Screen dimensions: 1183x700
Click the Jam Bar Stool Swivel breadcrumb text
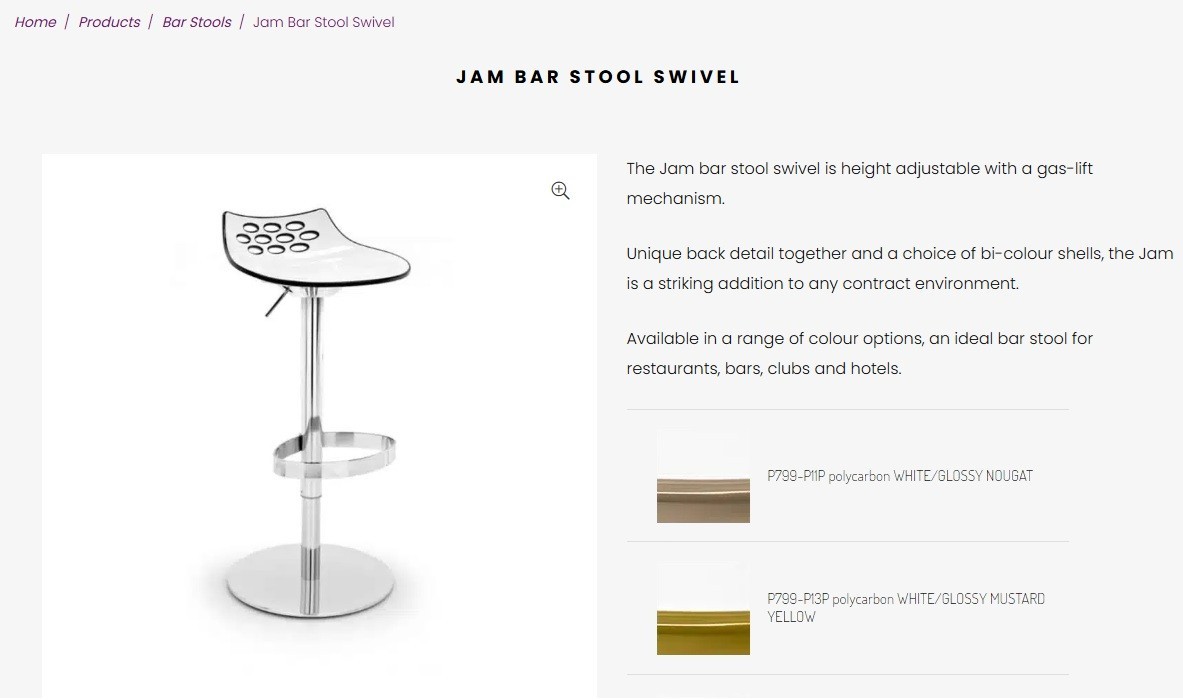323,22
